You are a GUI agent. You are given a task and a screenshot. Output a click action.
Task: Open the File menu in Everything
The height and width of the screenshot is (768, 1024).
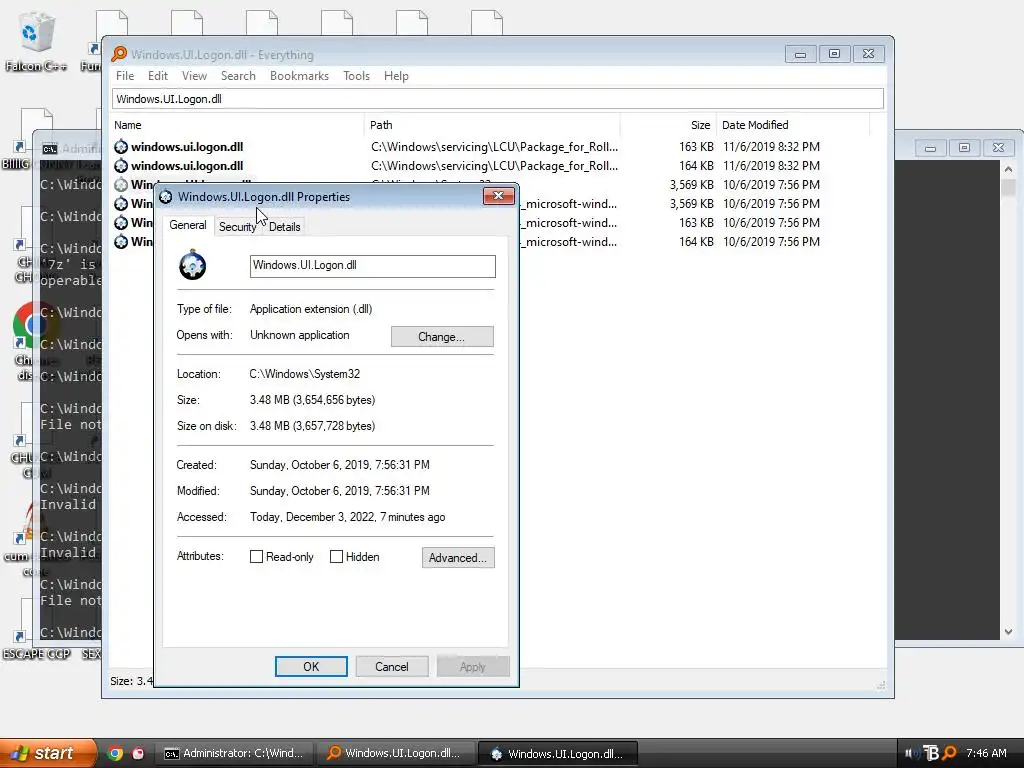coord(125,76)
